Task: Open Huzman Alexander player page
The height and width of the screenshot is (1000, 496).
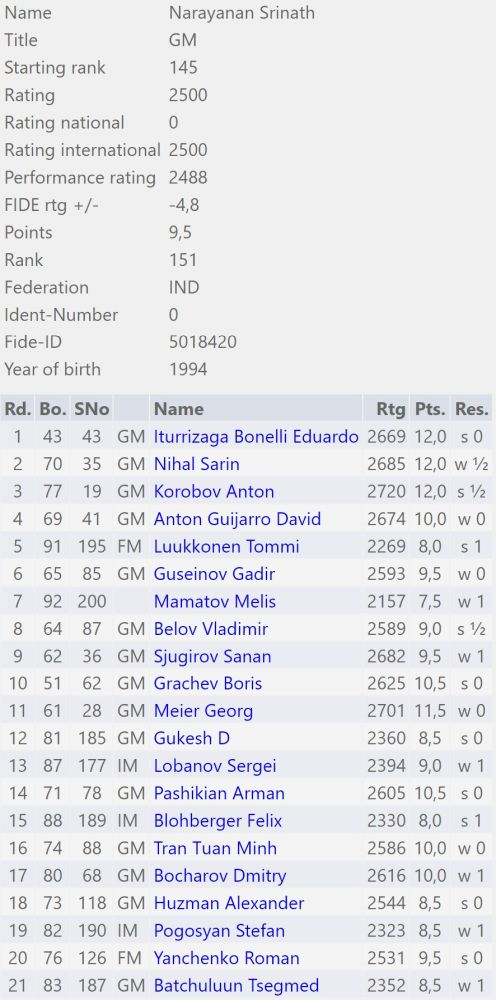Action: coord(229,903)
